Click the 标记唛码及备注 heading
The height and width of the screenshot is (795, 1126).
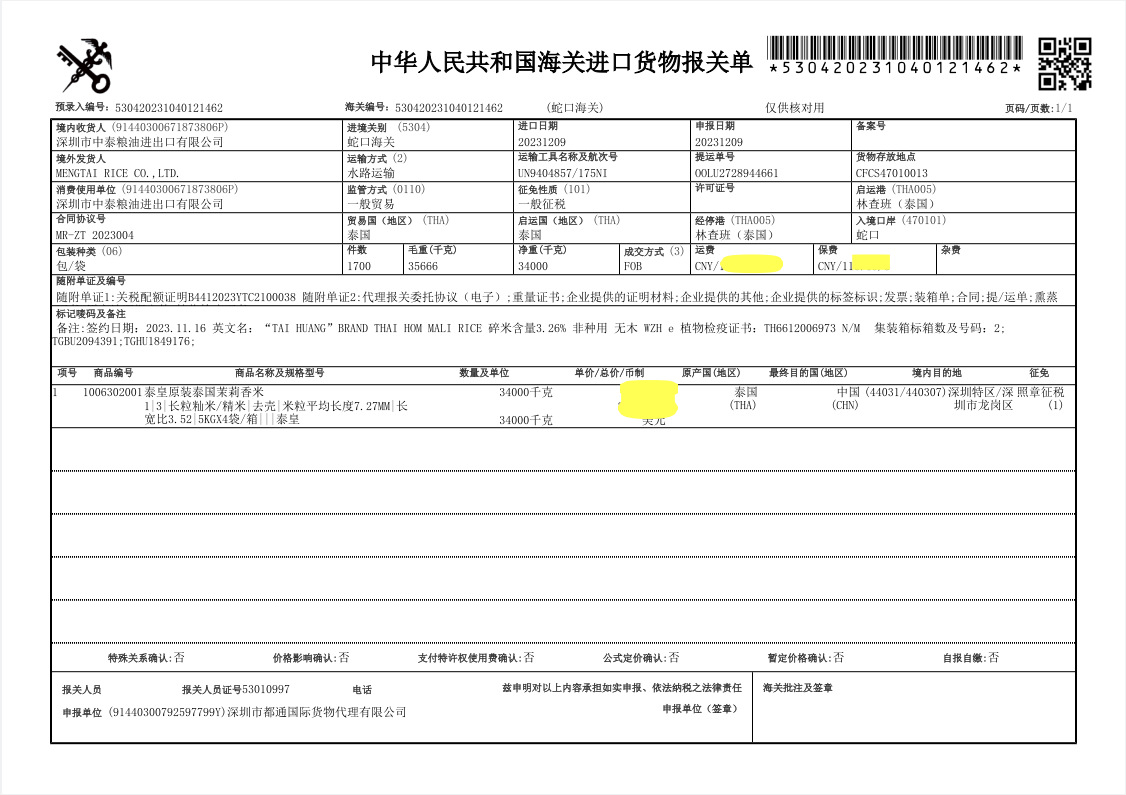point(90,314)
